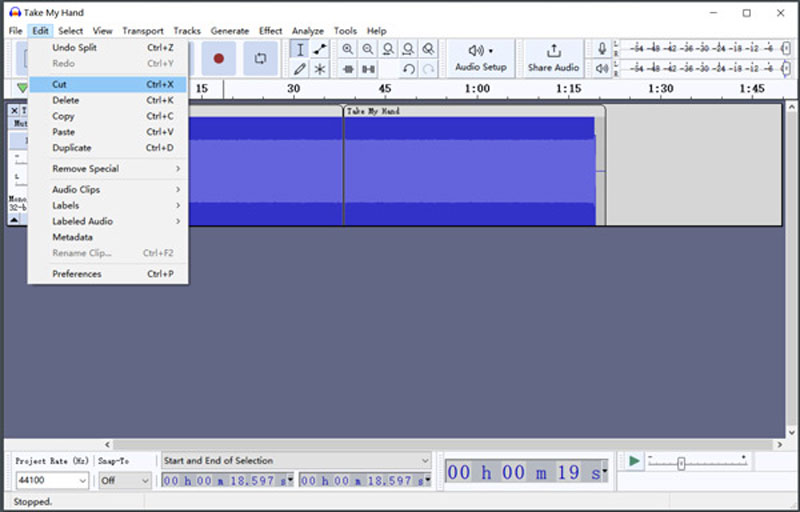Open the audio position time format arrow
Viewport: 800px width, 512px height.
605,472
